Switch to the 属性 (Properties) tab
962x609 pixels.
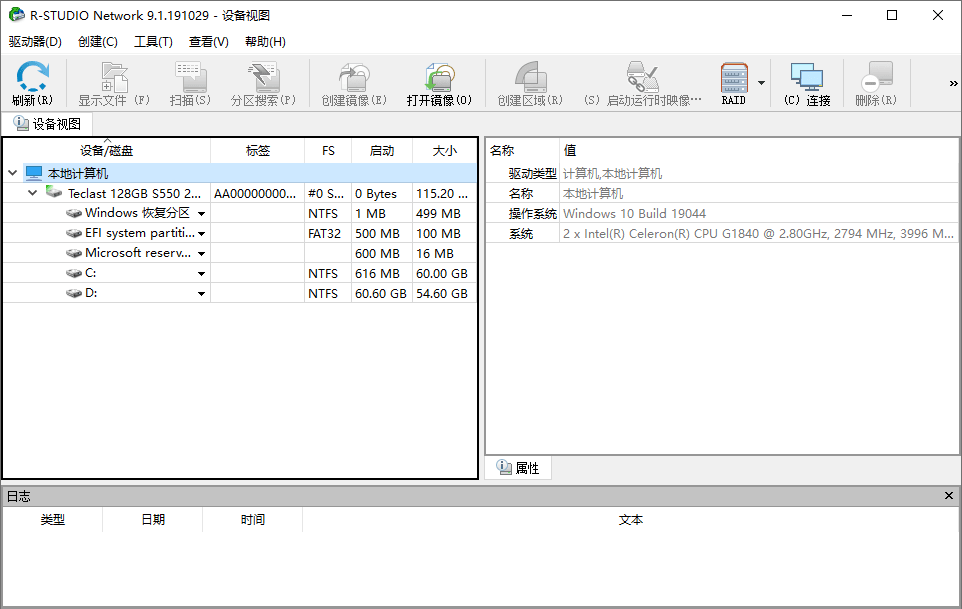pyautogui.click(x=520, y=467)
